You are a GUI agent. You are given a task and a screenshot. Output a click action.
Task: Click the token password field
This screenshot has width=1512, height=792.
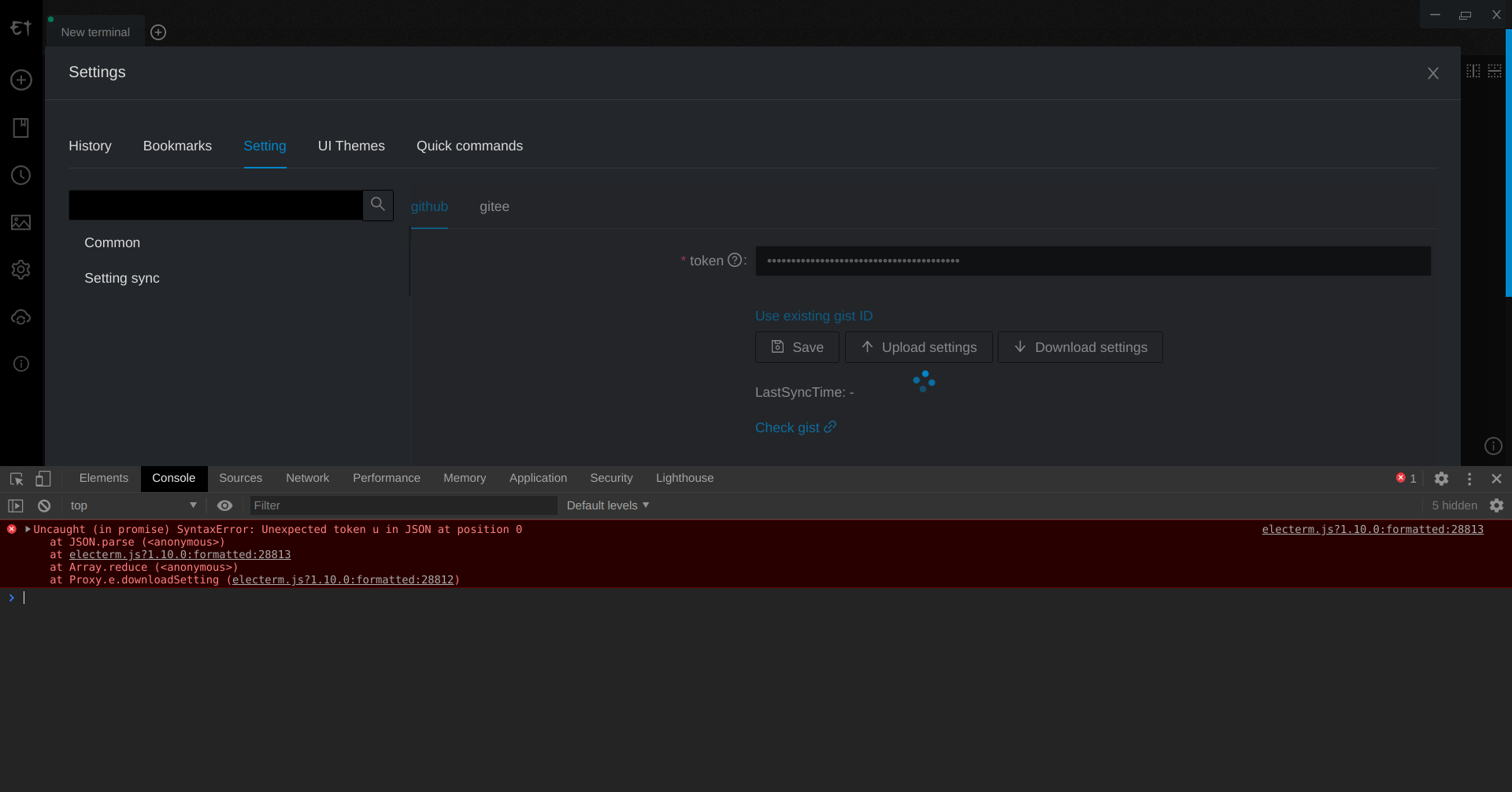pos(1093,261)
